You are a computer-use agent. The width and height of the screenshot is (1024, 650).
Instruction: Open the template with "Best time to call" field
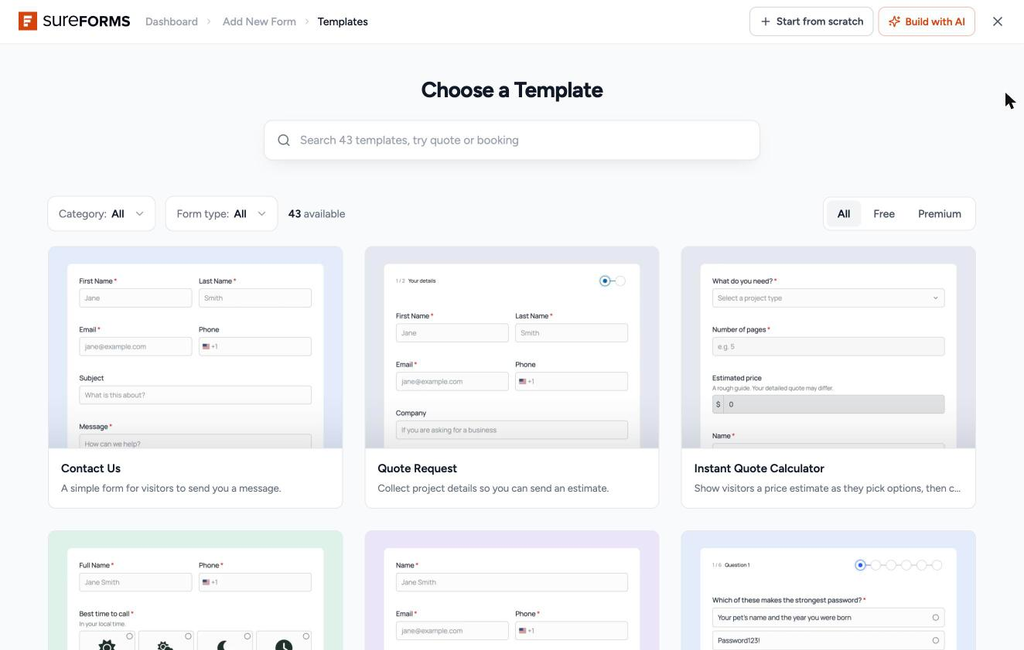pyautogui.click(x=195, y=591)
